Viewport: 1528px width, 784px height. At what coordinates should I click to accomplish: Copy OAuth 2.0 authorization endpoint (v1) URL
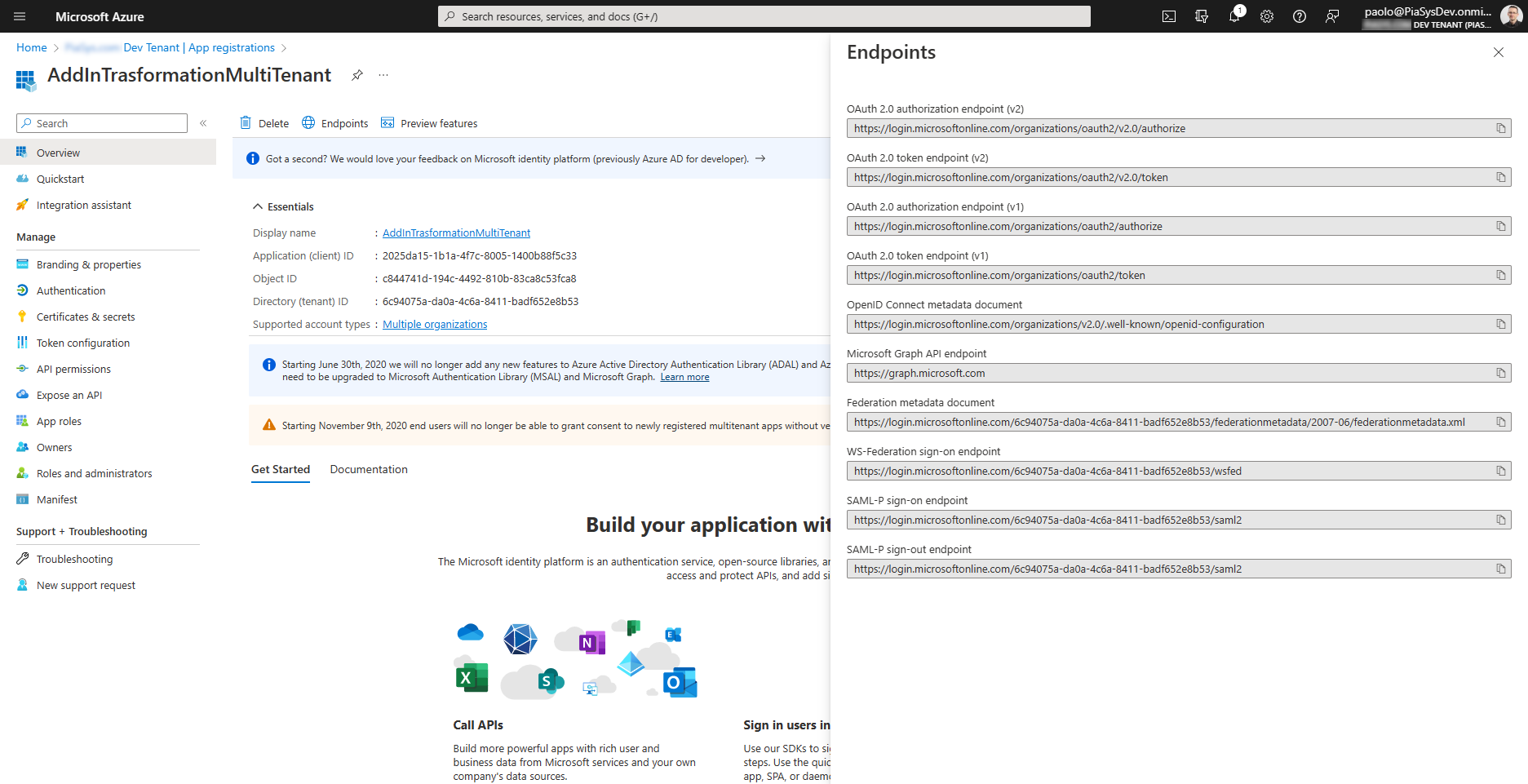1501,226
